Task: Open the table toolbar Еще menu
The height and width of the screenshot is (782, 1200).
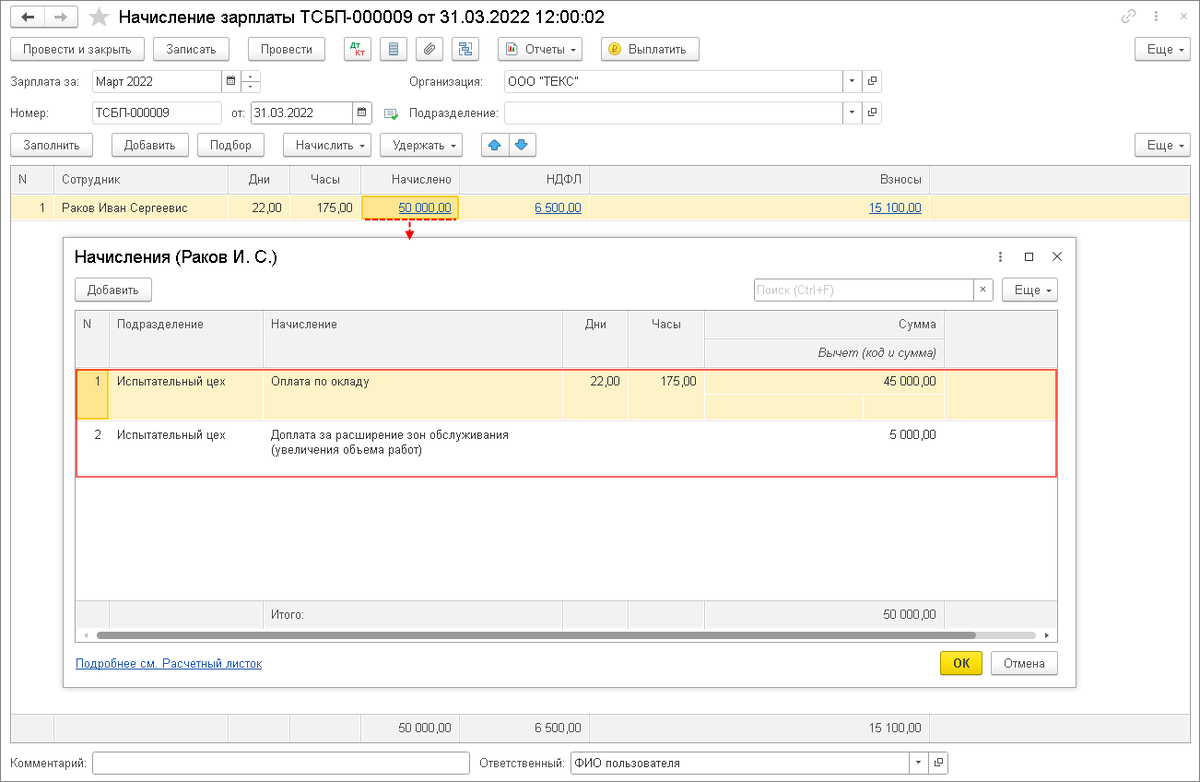Action: pos(1163,145)
